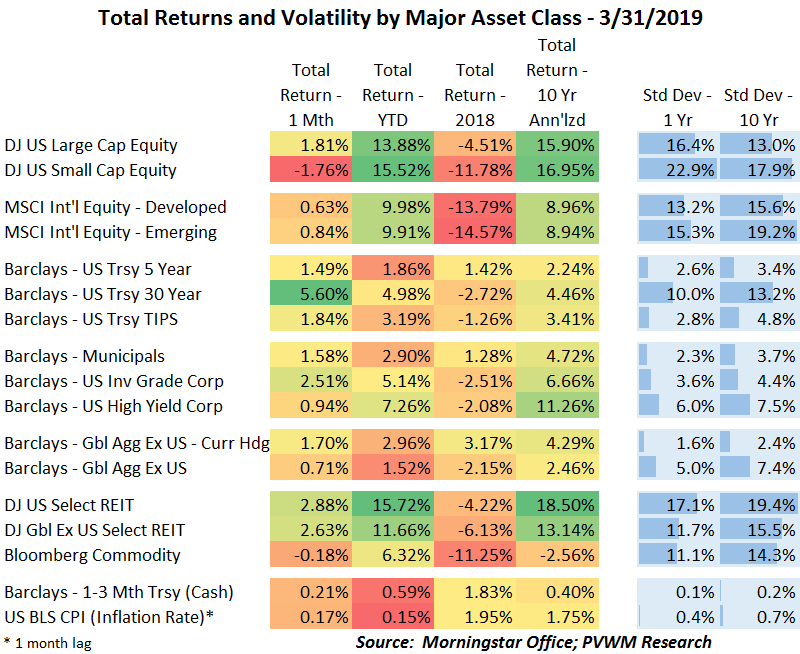Viewport: 800px width, 654px height.
Task: Select the 'Total Return - YTD' column header
Action: click(x=393, y=95)
